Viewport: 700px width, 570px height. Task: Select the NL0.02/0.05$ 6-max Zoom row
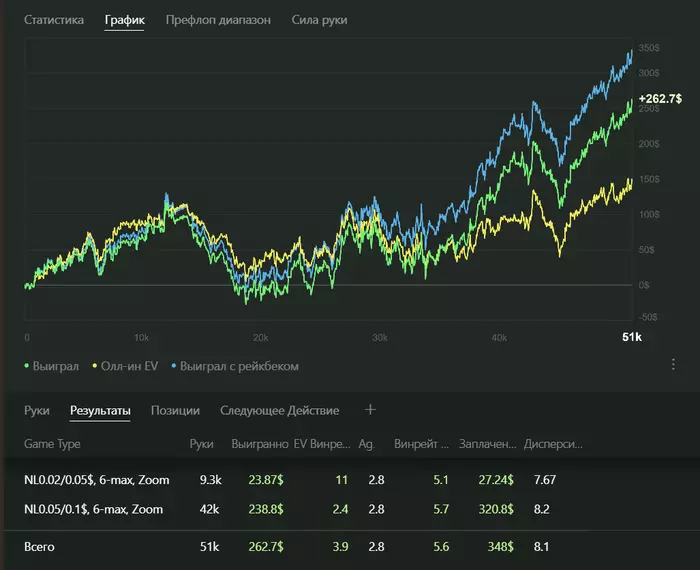coord(97,480)
